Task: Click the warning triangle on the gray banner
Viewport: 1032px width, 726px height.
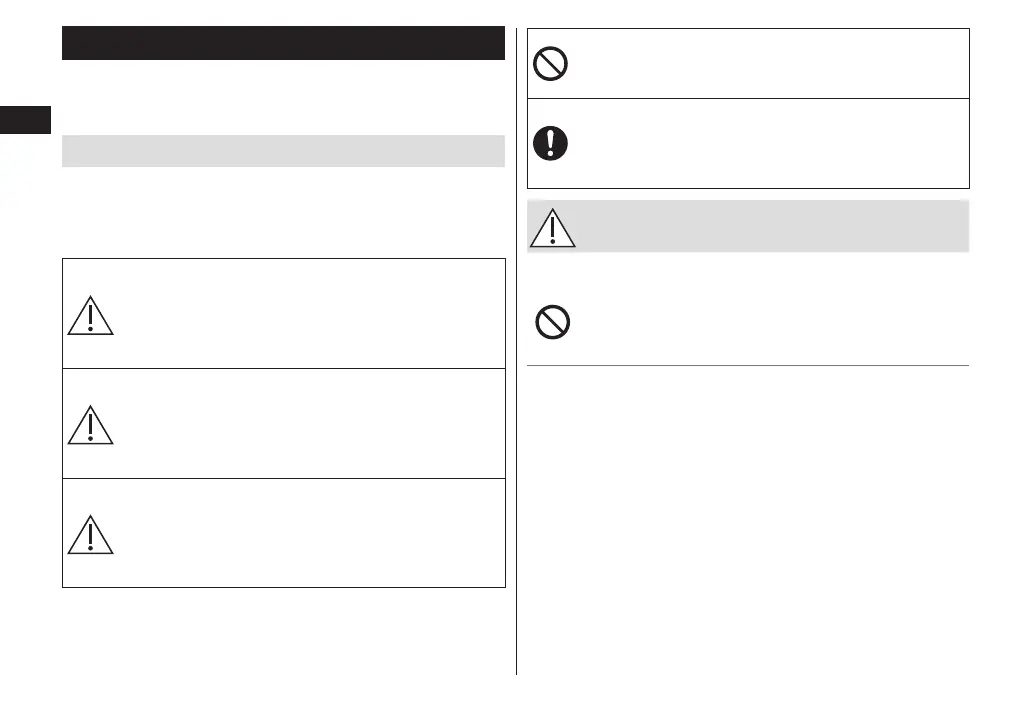Action: point(552,228)
